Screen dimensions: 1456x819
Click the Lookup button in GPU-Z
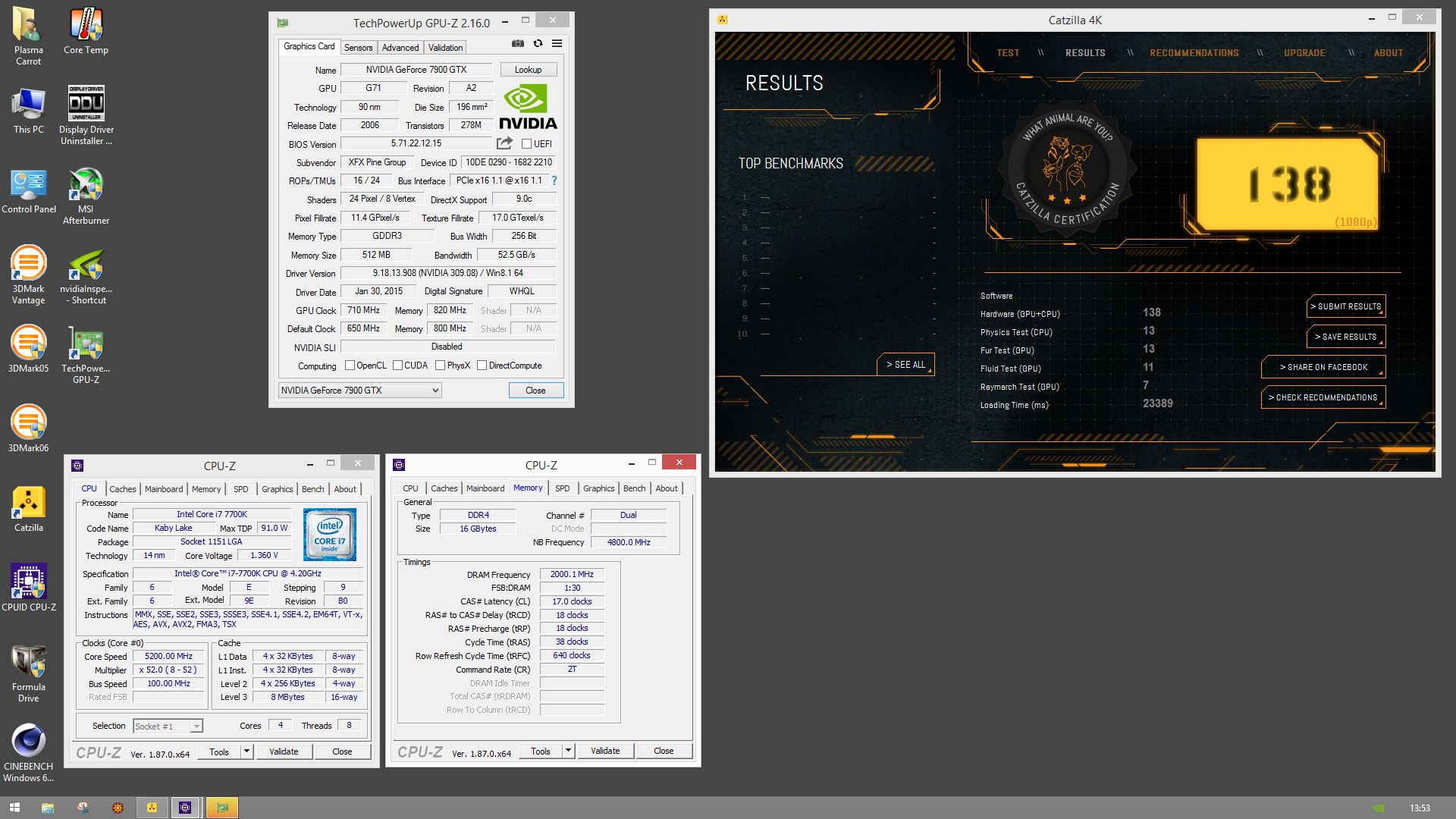coord(528,69)
